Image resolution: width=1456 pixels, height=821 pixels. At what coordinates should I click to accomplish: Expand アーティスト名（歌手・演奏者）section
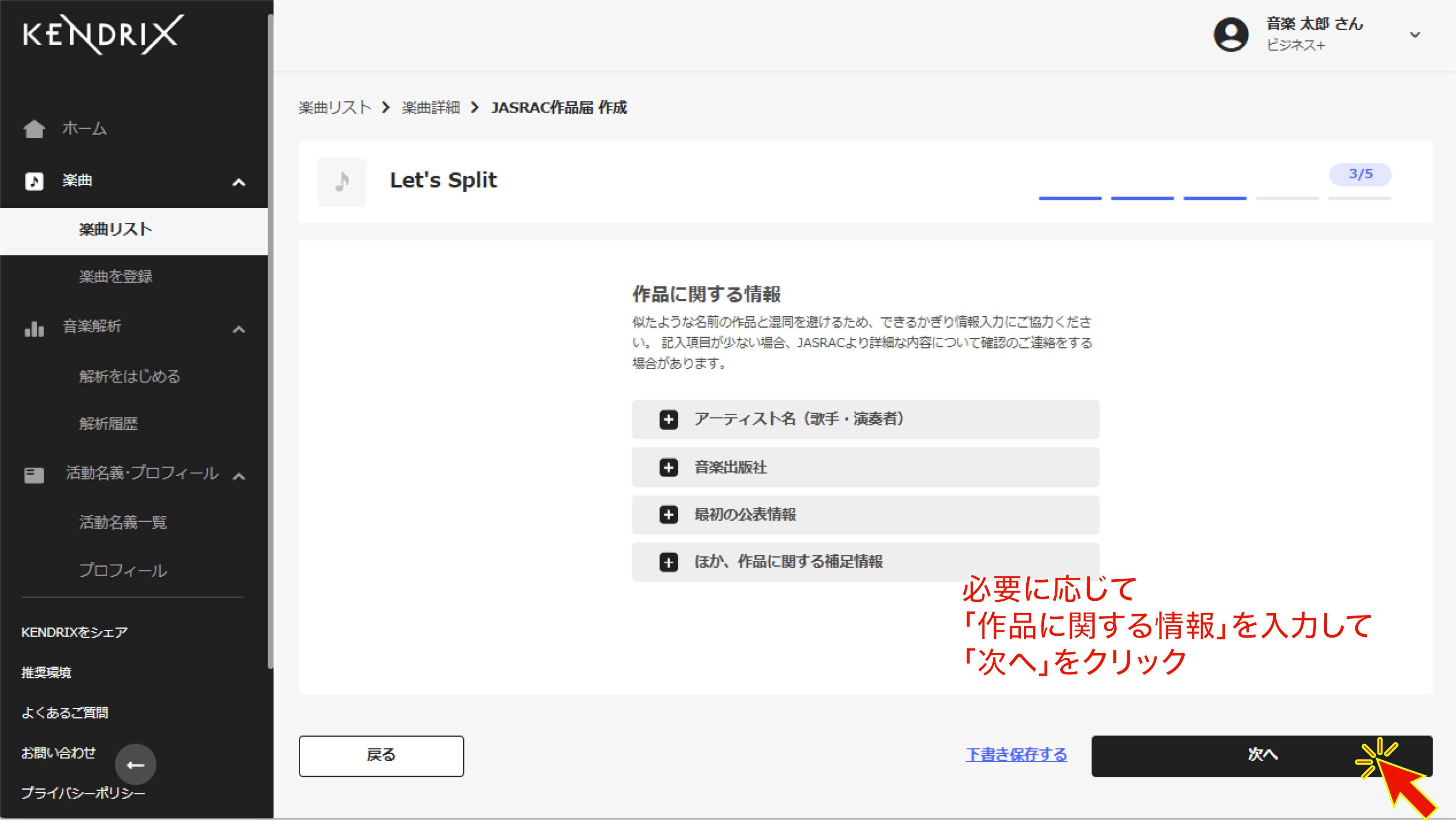point(865,420)
